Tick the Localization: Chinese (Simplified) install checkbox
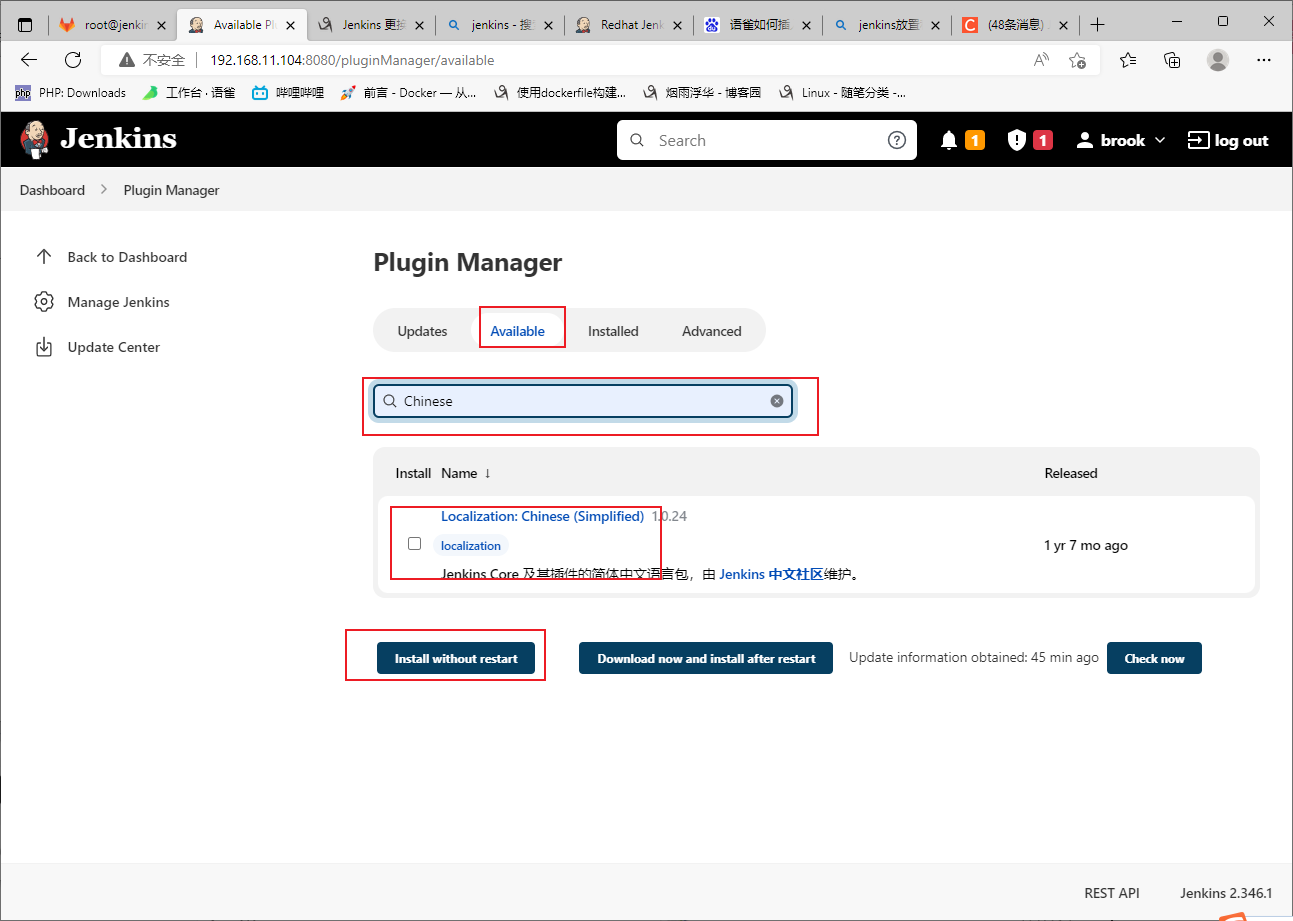This screenshot has width=1293, height=921. [x=414, y=544]
